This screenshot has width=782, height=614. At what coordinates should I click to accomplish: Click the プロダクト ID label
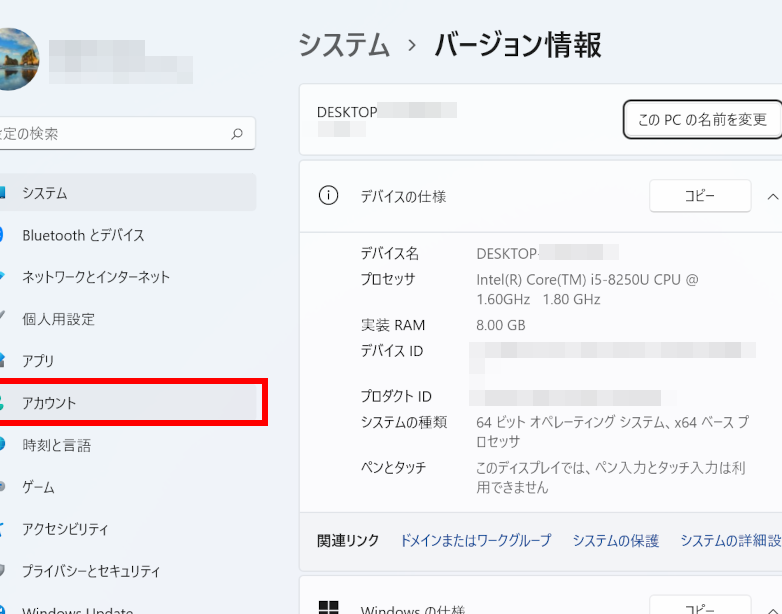pyautogui.click(x=396, y=396)
